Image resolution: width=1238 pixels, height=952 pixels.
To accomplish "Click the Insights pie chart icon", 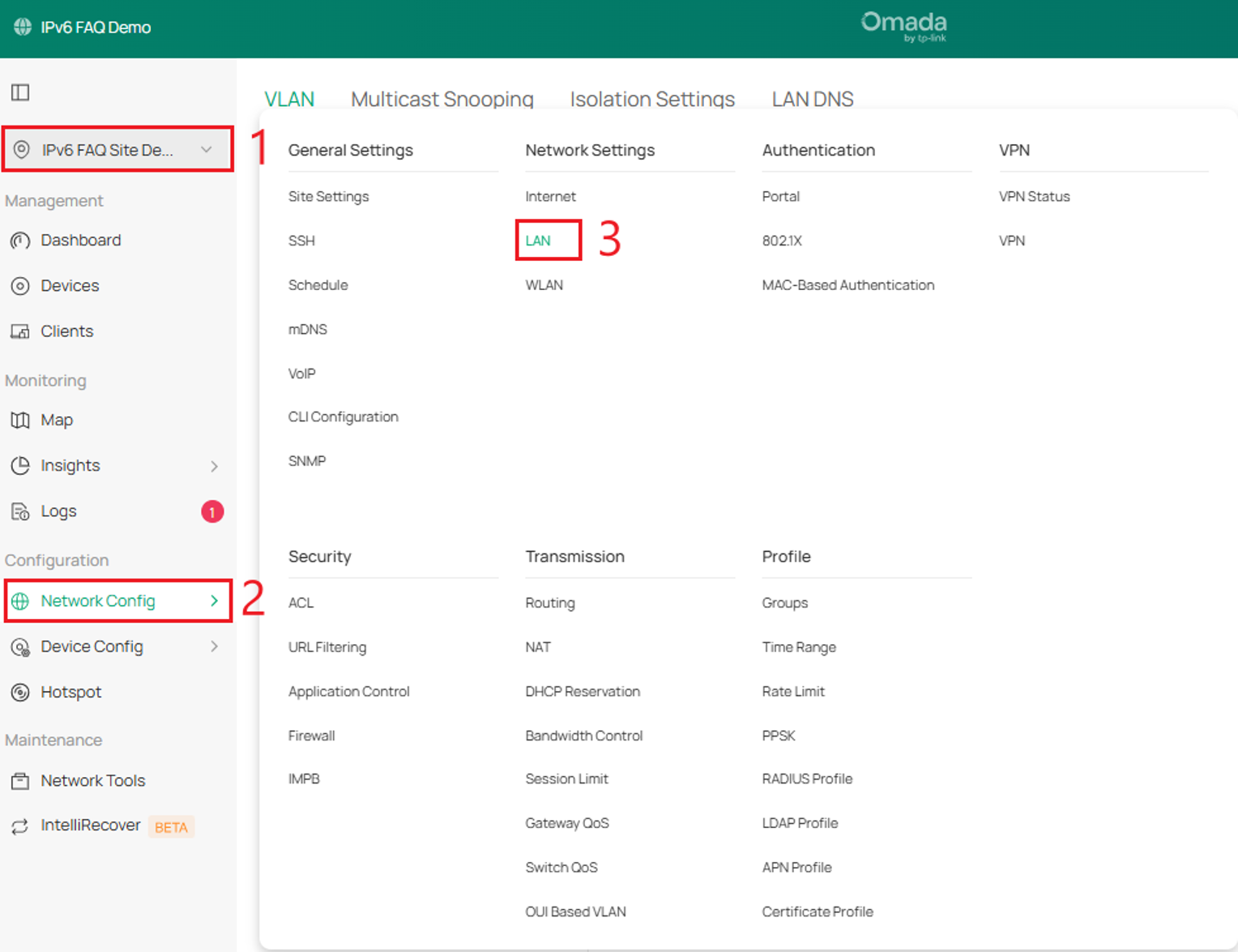I will pos(20,466).
